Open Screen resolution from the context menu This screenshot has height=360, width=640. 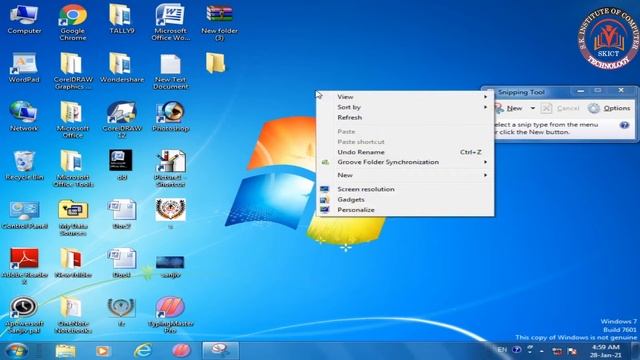[x=404, y=189]
